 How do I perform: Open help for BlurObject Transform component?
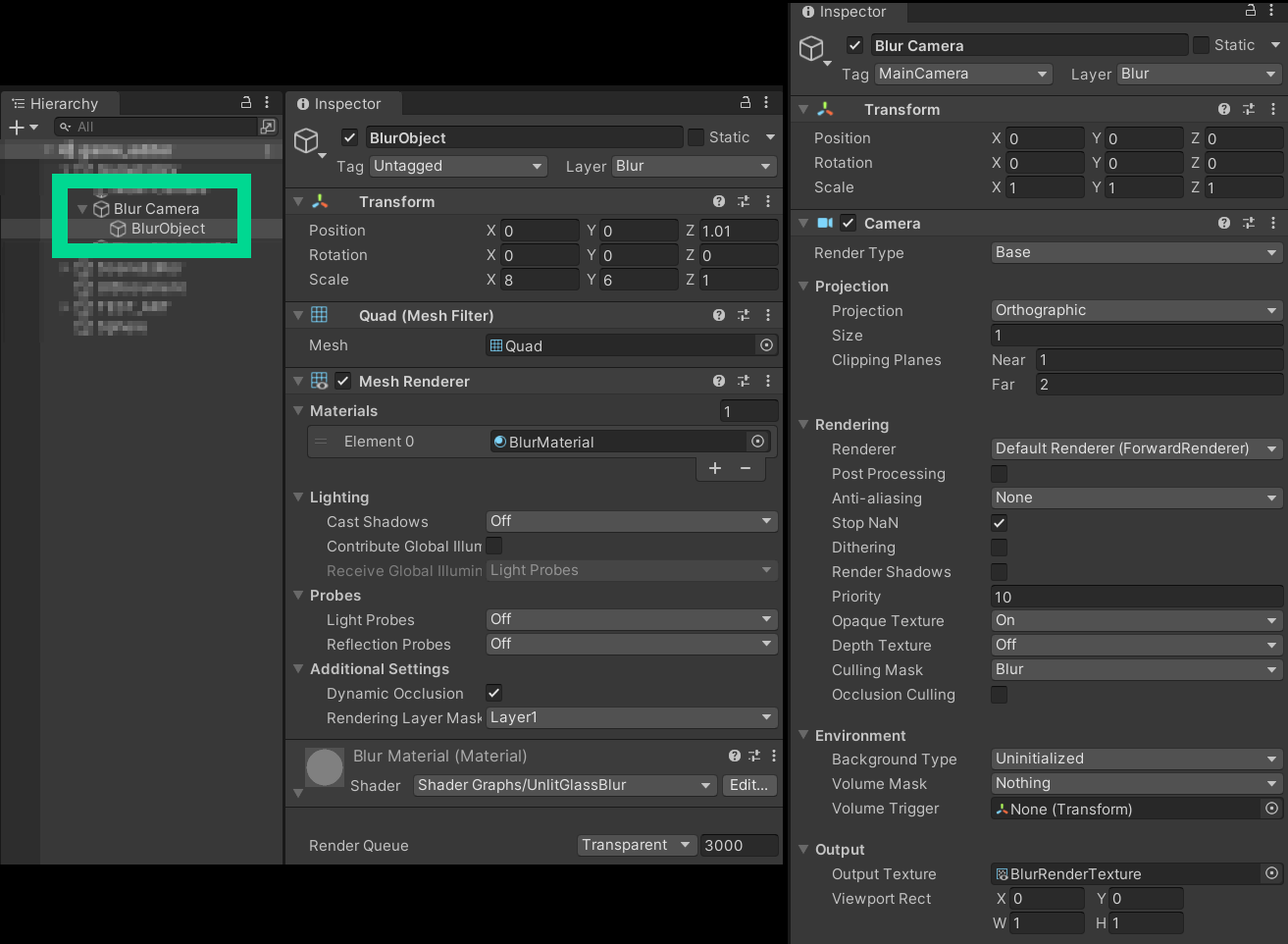point(719,201)
